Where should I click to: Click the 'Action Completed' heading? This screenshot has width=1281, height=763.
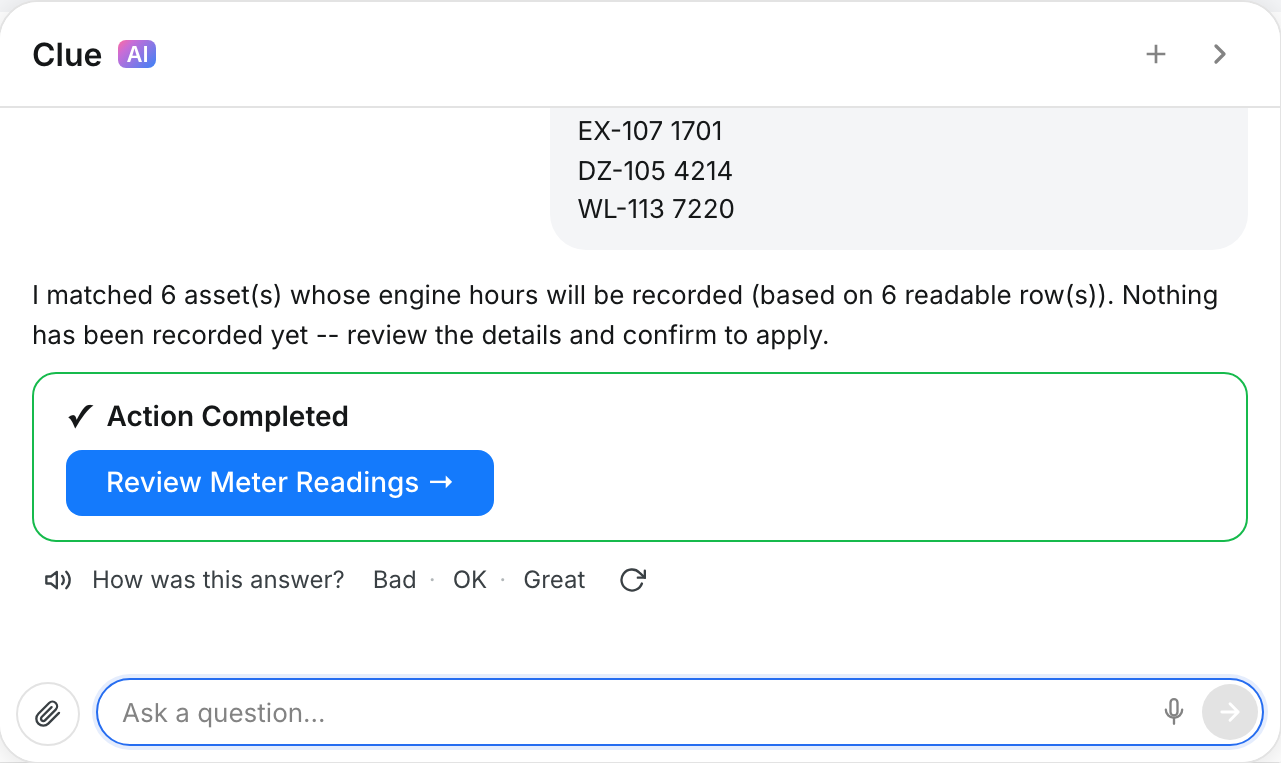coord(228,417)
